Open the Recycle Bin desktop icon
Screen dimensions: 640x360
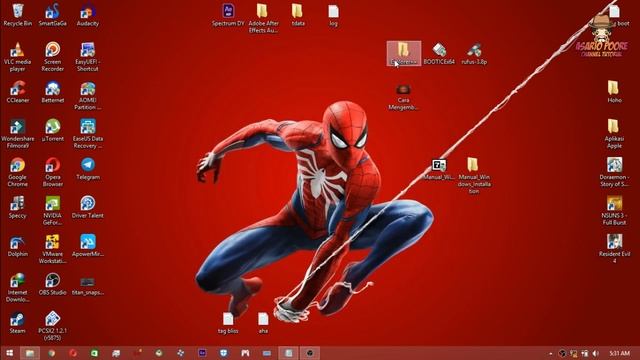point(18,15)
